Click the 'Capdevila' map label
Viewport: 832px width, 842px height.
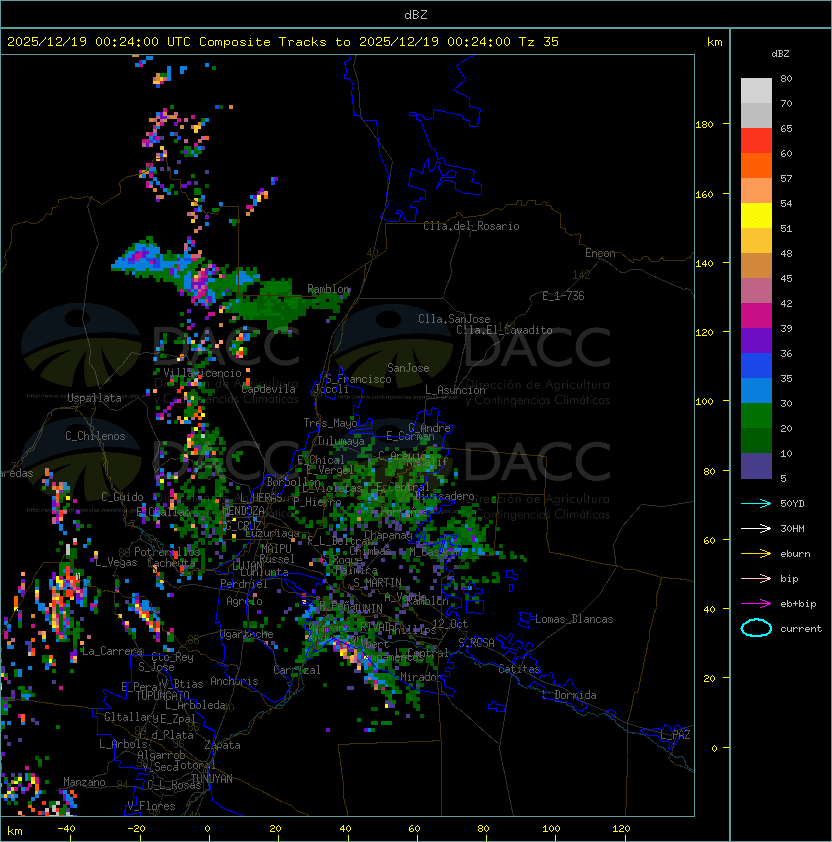(268, 389)
